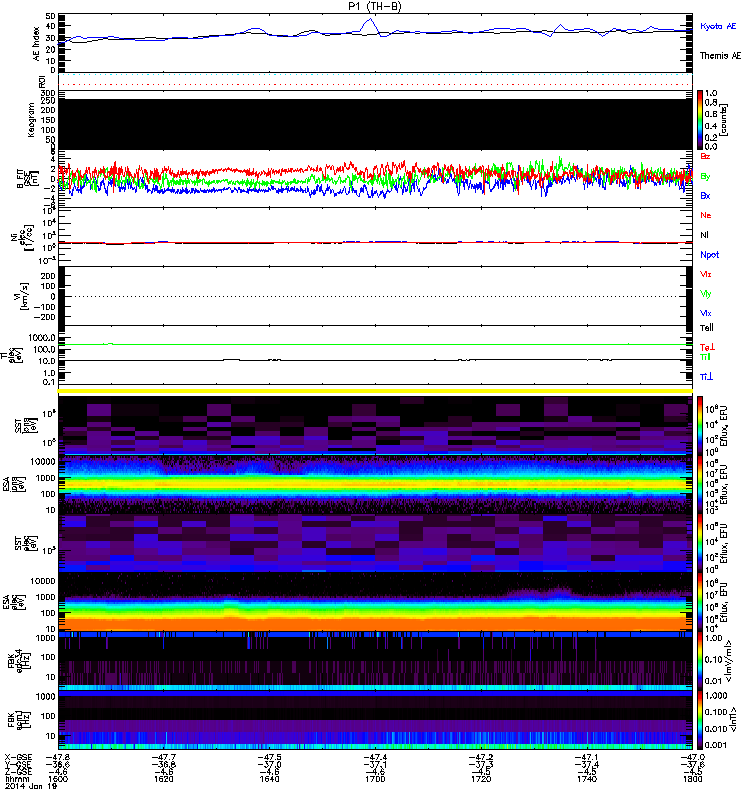Click the red dotted line in ROI panel
The height and width of the screenshot is (800, 750).
[x=375, y=85]
